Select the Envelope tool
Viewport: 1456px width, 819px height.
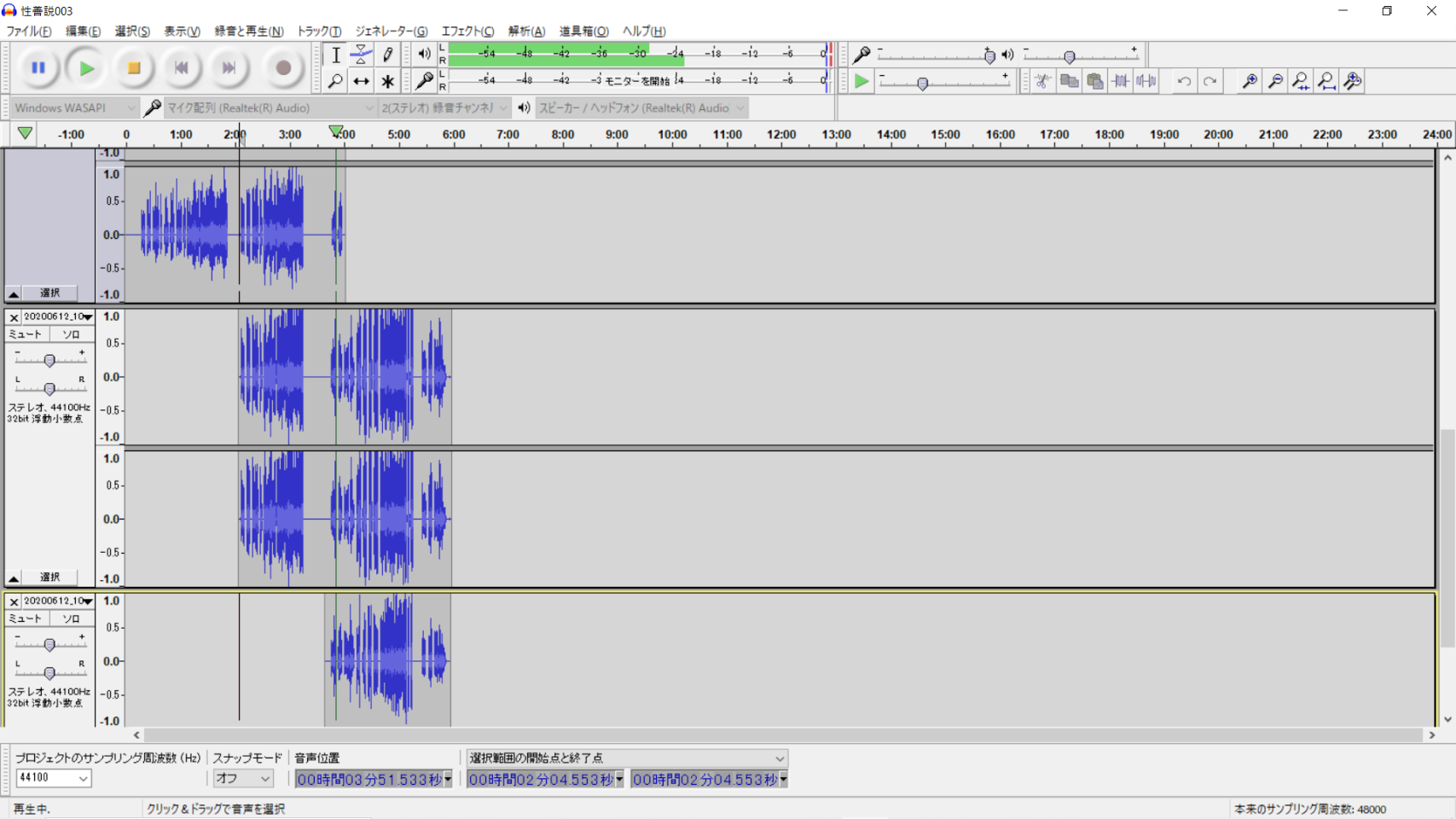[x=362, y=55]
